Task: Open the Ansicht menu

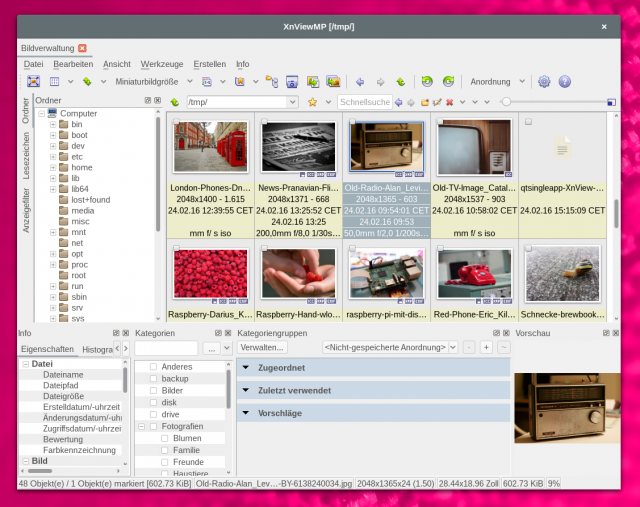Action: click(117, 64)
